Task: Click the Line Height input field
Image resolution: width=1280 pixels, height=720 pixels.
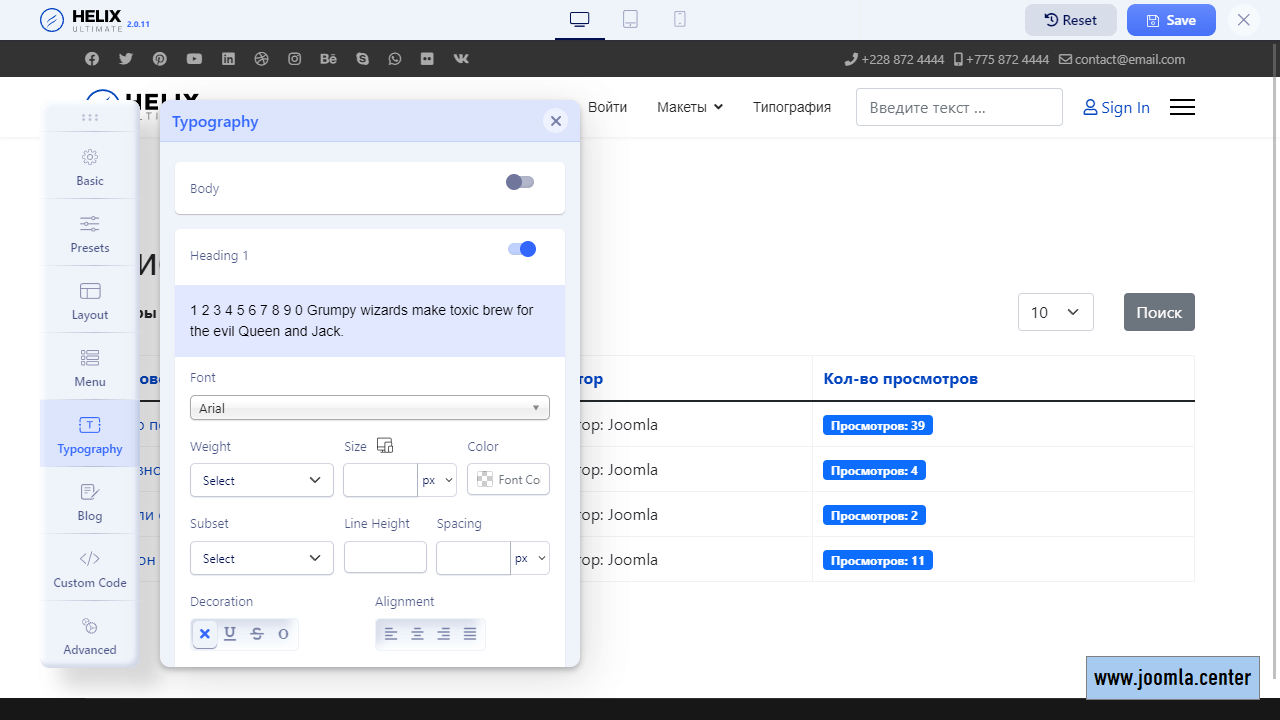Action: point(385,558)
